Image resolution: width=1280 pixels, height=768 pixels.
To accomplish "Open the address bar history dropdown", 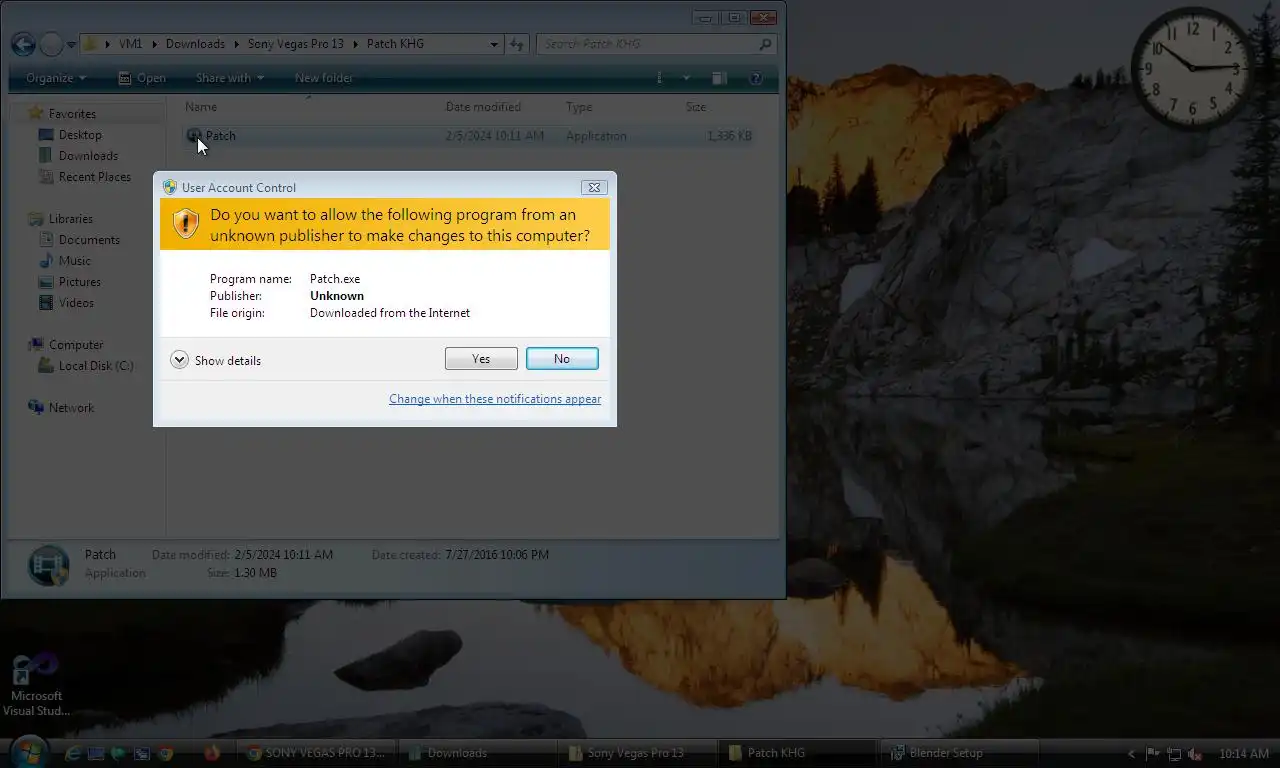I will coord(494,44).
